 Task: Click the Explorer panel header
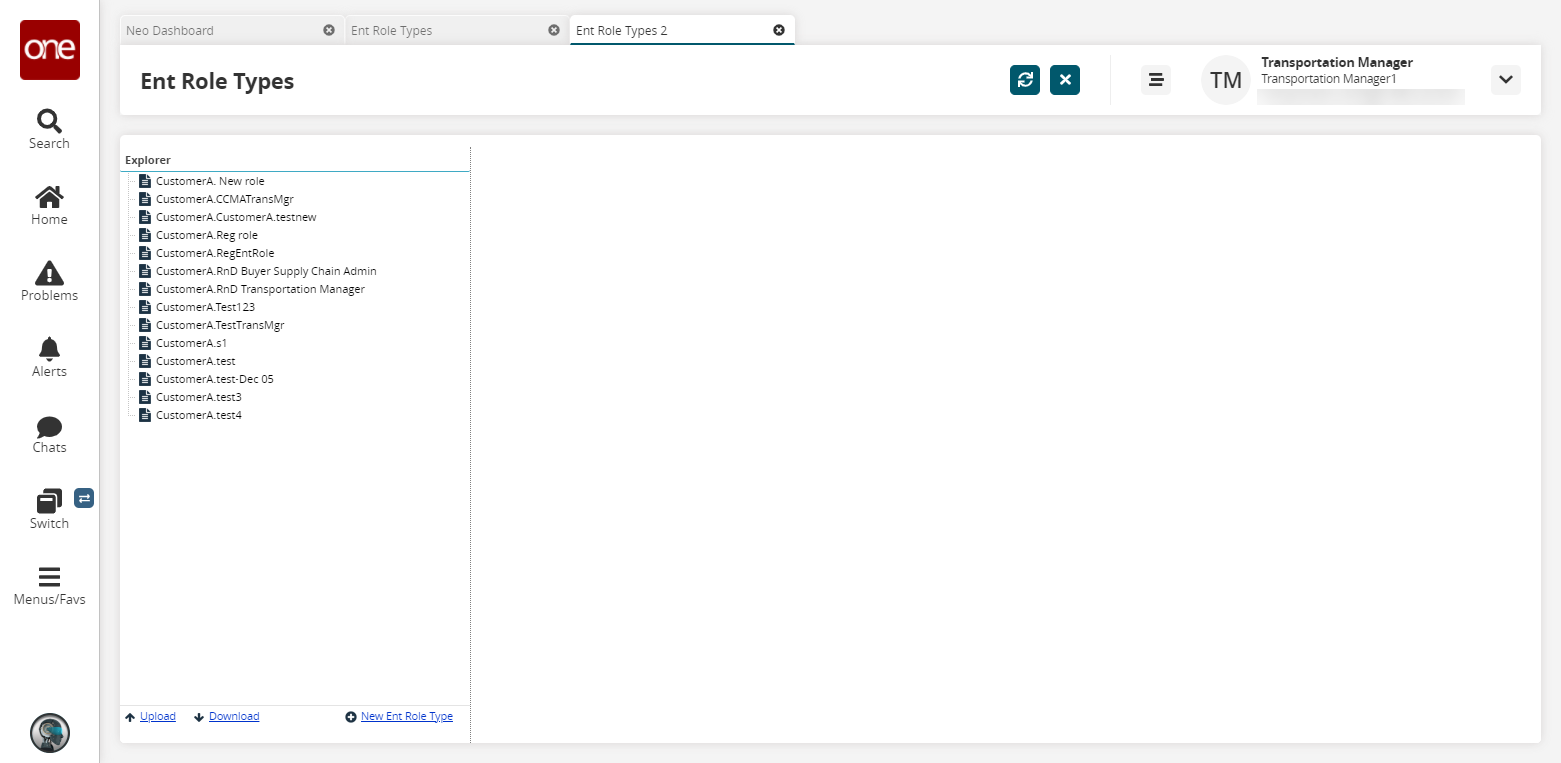tap(148, 160)
